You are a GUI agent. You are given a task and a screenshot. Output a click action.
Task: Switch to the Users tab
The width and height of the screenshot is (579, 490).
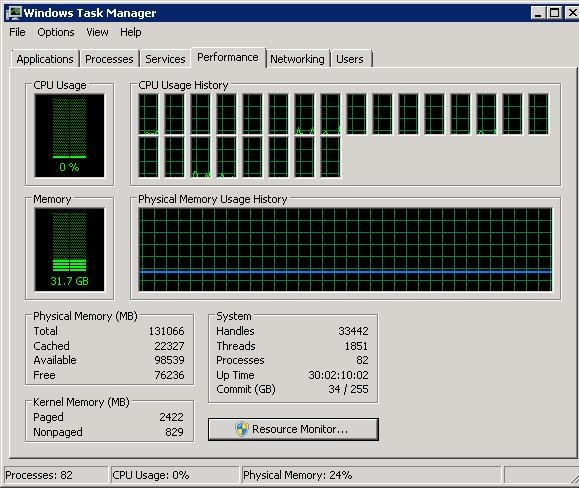pos(350,59)
